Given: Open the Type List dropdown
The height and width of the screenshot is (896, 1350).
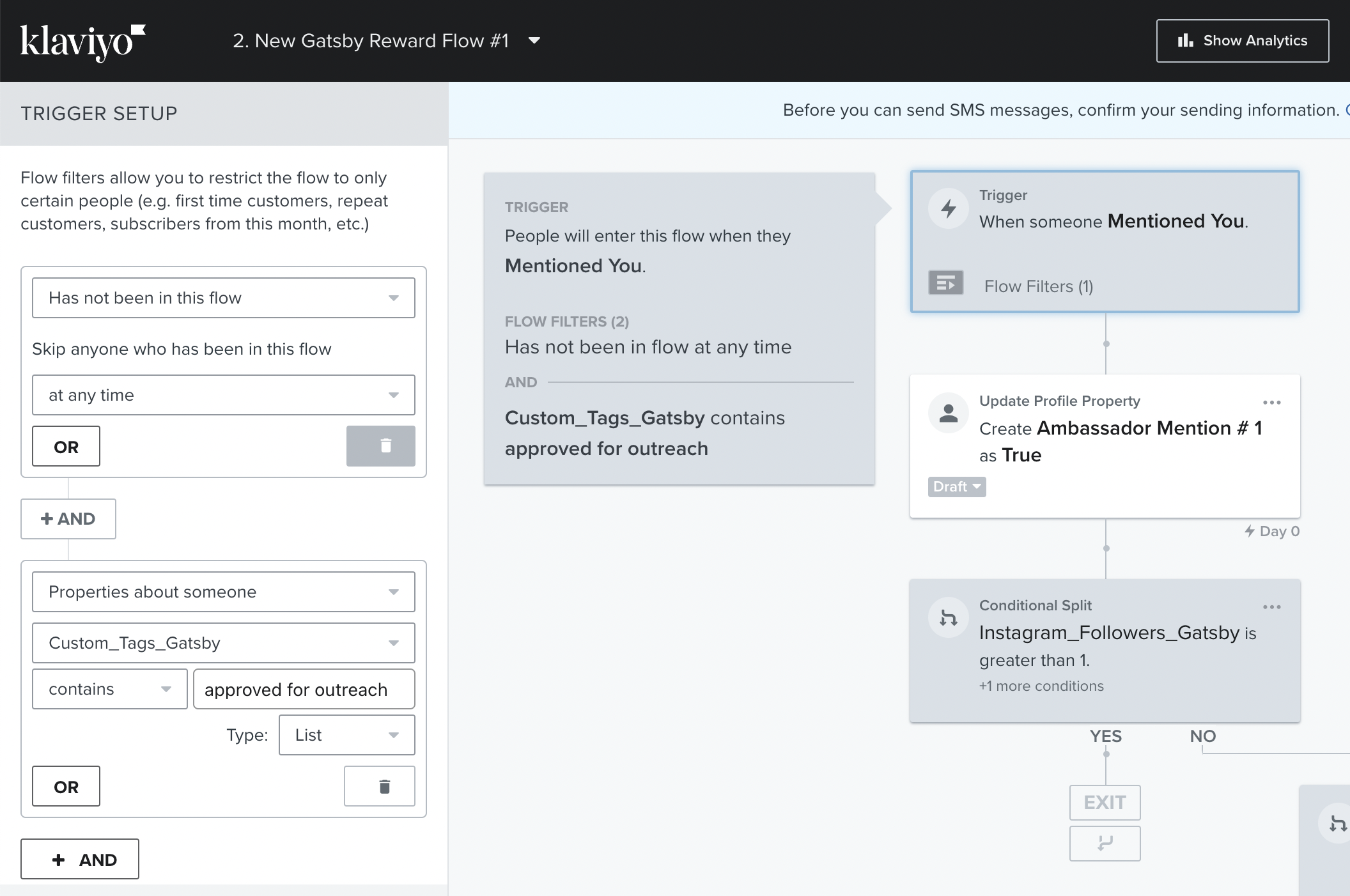Looking at the screenshot, I should point(347,735).
